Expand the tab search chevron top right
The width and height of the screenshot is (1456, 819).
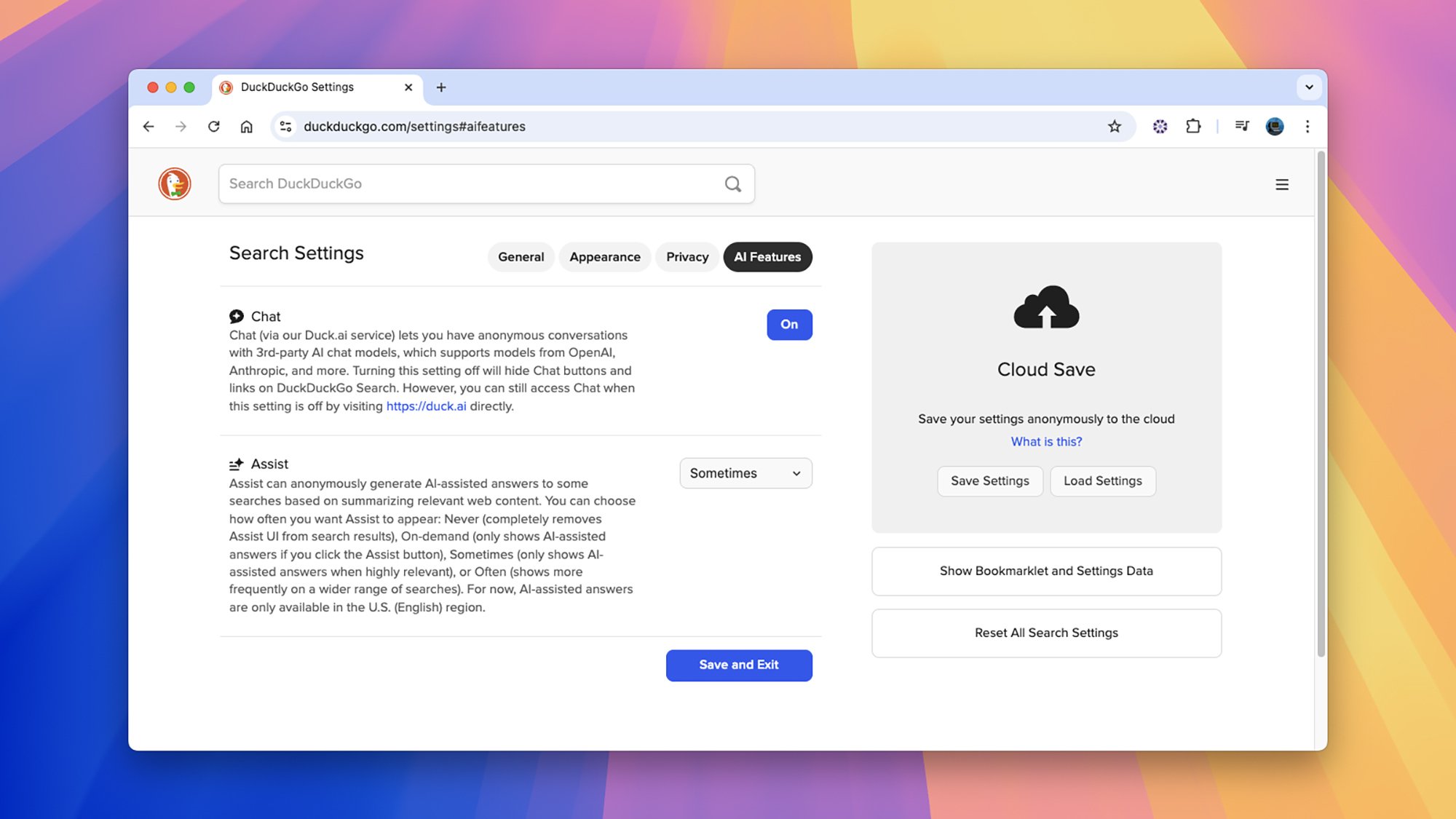[1309, 87]
